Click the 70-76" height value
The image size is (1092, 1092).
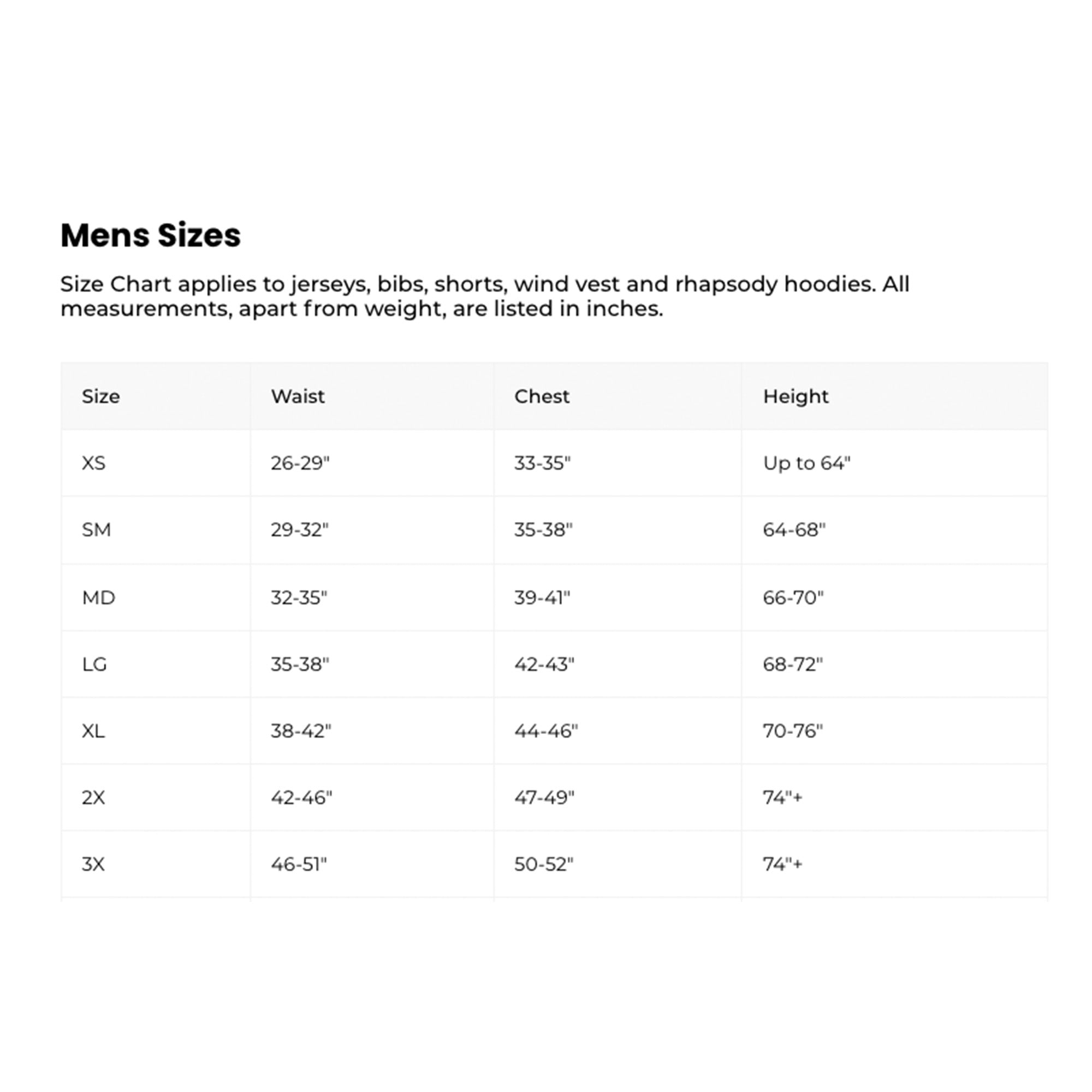(792, 731)
